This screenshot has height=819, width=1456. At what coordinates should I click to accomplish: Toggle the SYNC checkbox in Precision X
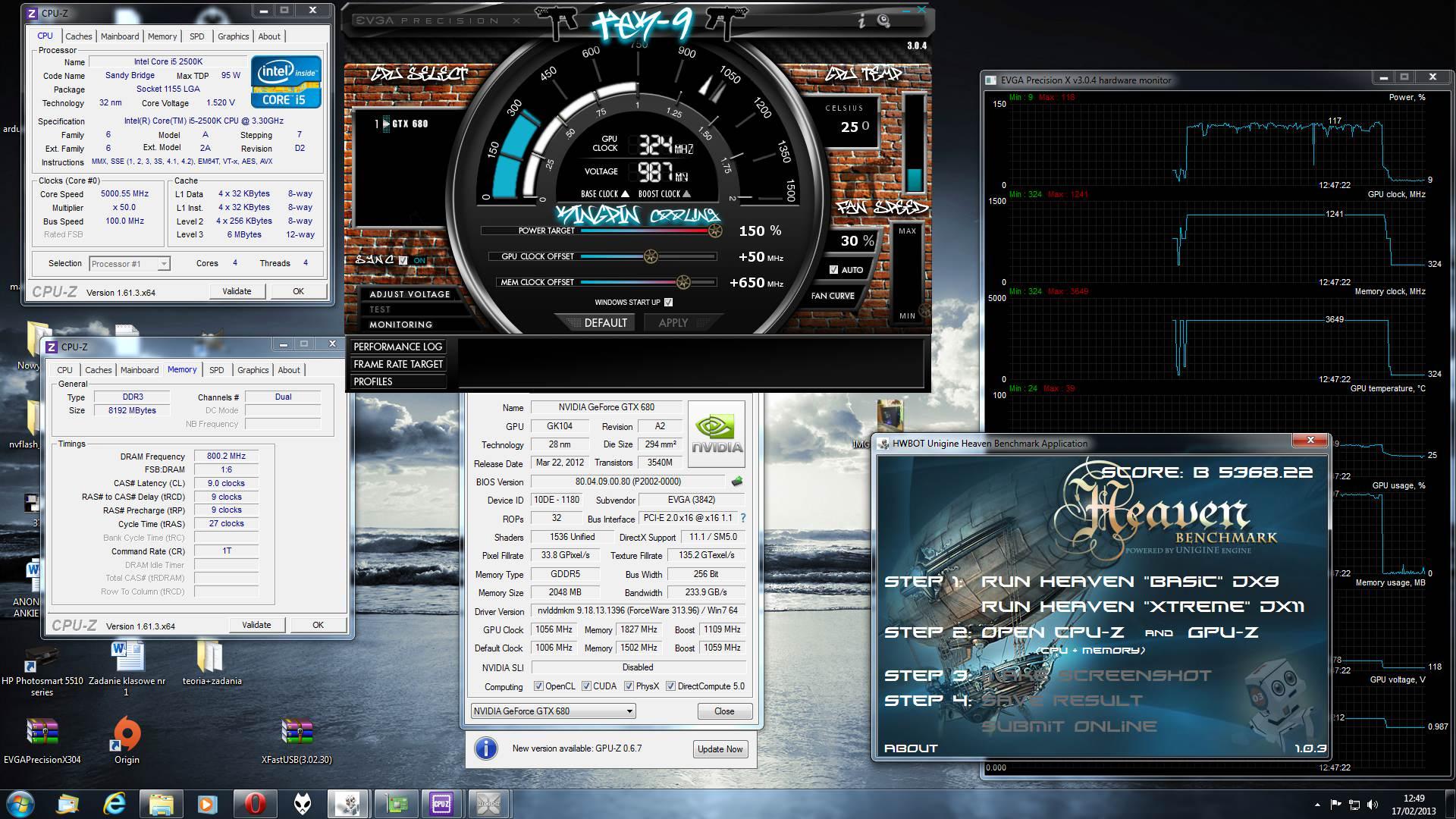[403, 260]
